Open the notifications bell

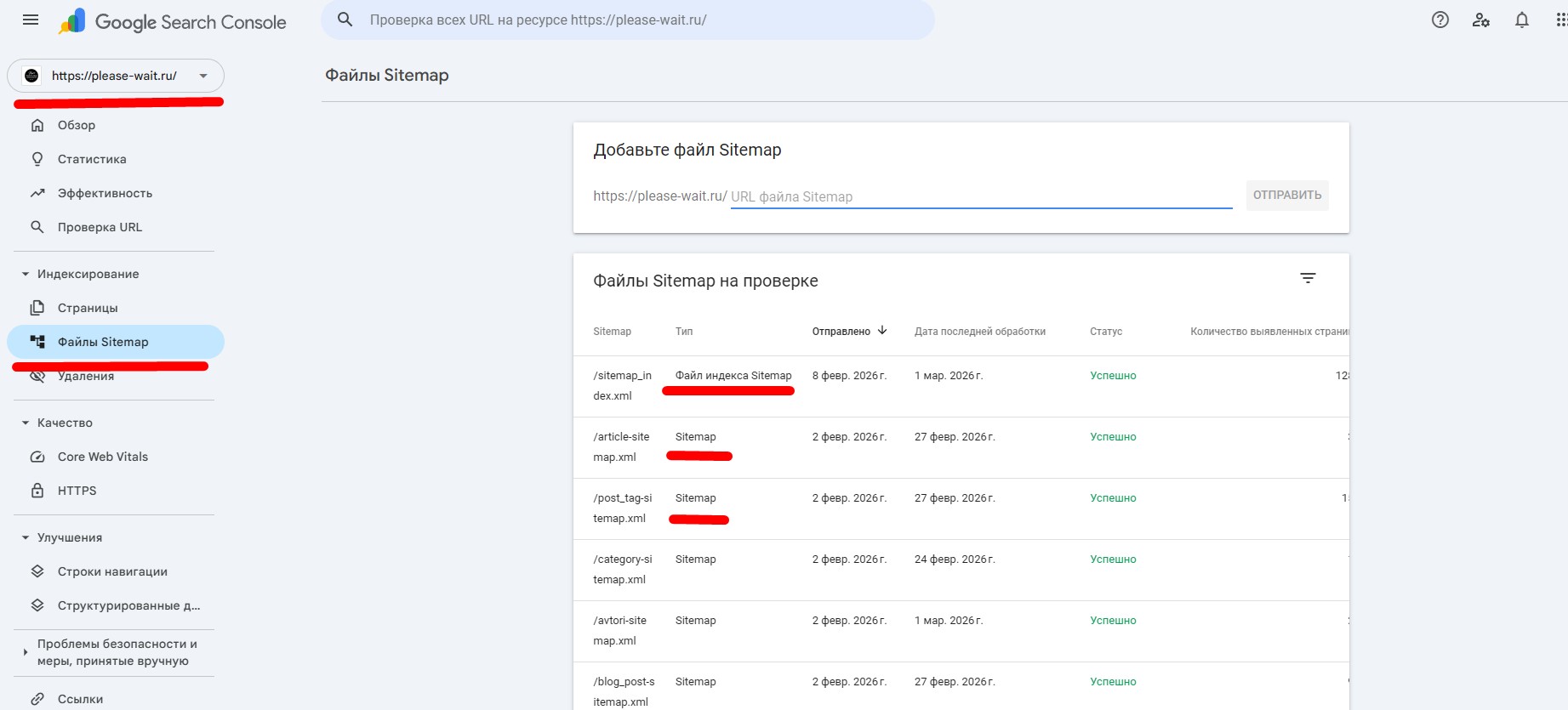pos(1522,20)
